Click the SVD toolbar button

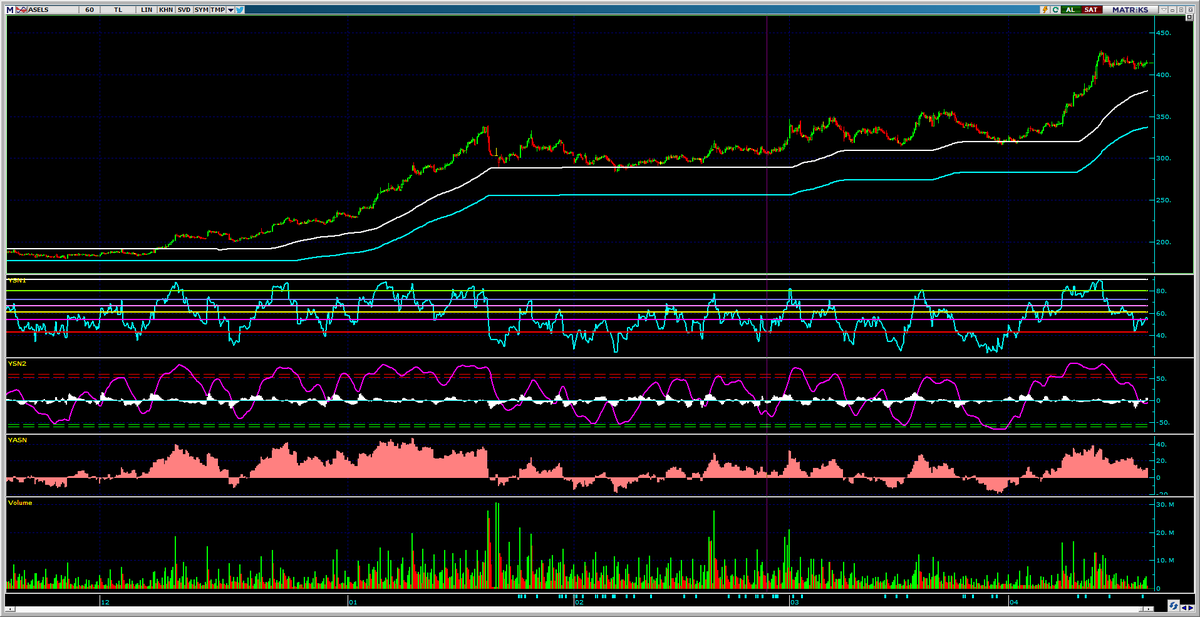point(184,10)
